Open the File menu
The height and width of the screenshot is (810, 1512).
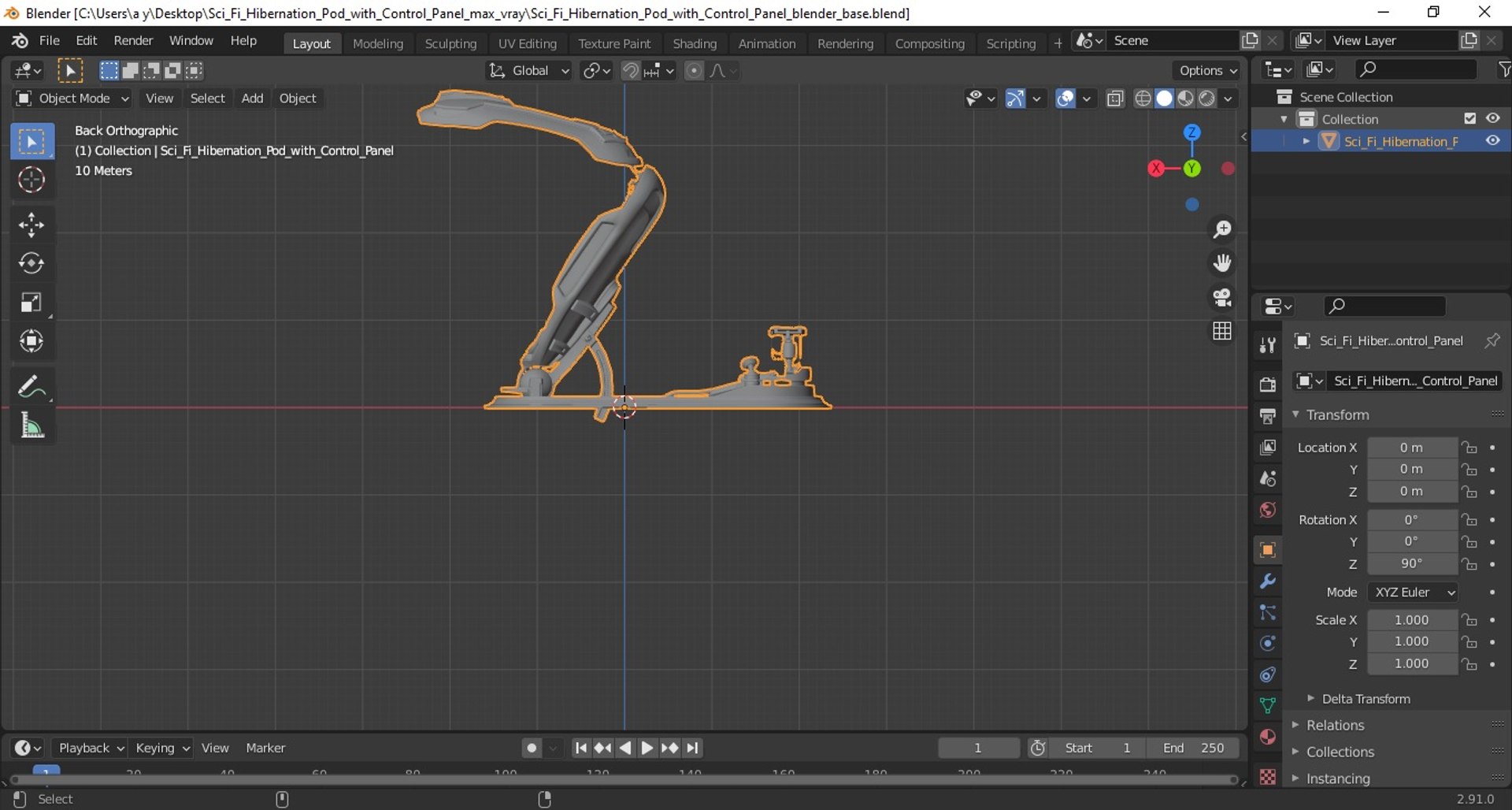click(49, 41)
